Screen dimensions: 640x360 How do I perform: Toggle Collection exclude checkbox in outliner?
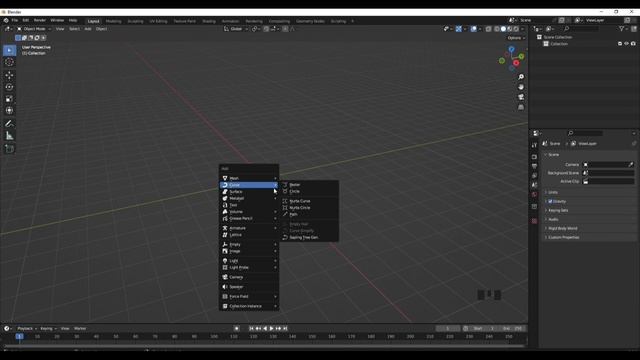pos(620,44)
